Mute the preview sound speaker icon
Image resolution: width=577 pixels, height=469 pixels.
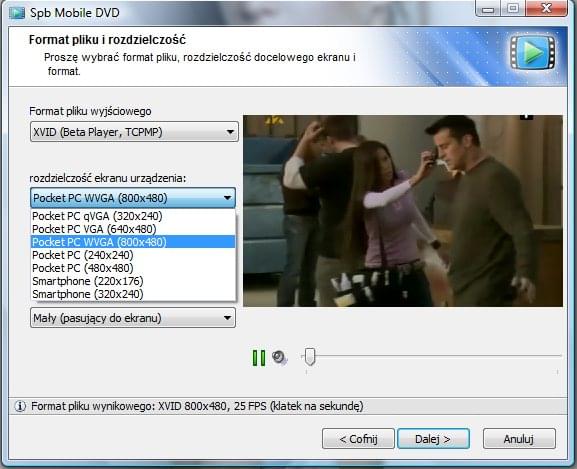(x=279, y=357)
